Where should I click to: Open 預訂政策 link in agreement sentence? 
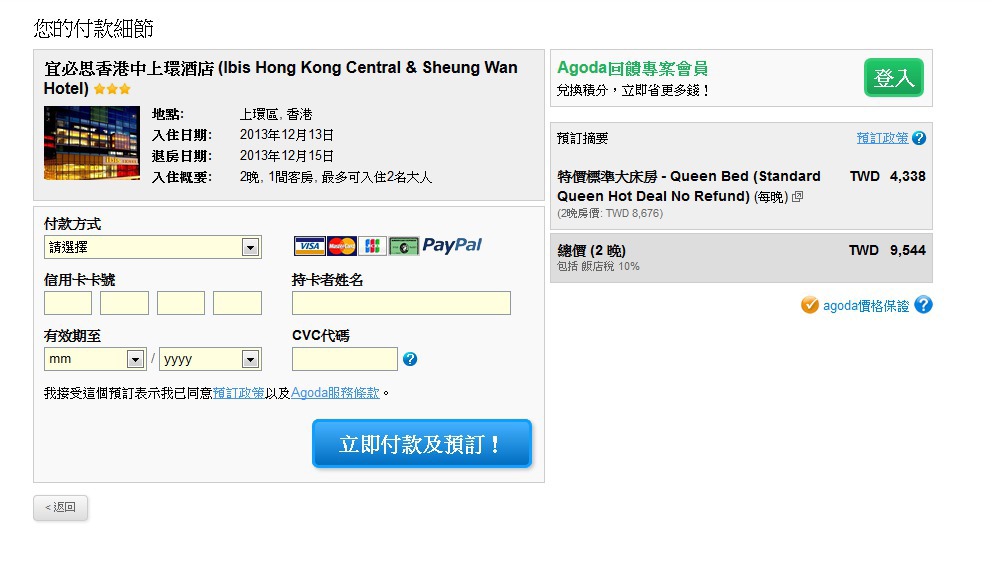(239, 393)
